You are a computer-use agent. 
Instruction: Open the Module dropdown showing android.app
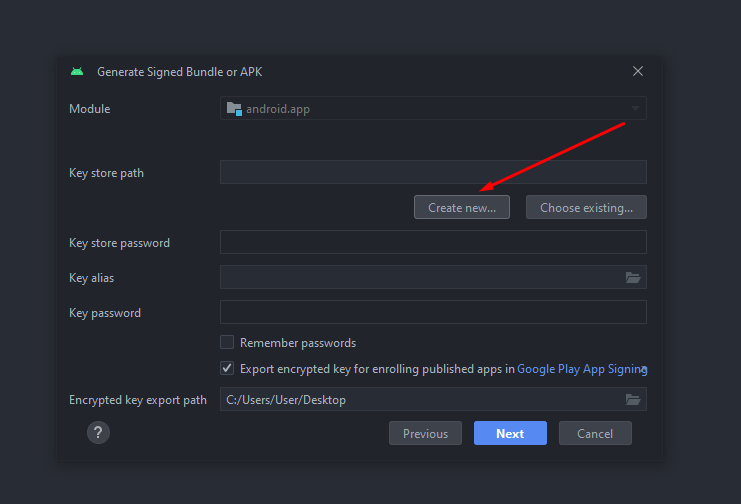coord(432,108)
